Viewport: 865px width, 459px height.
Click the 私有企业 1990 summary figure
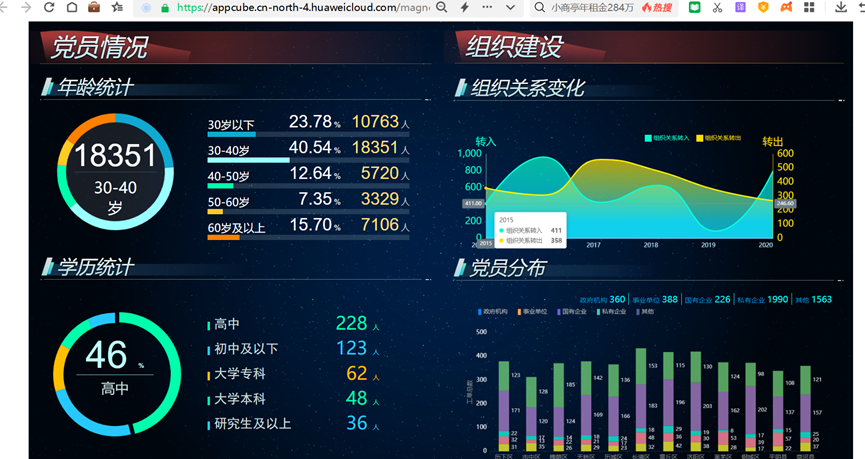point(763,300)
